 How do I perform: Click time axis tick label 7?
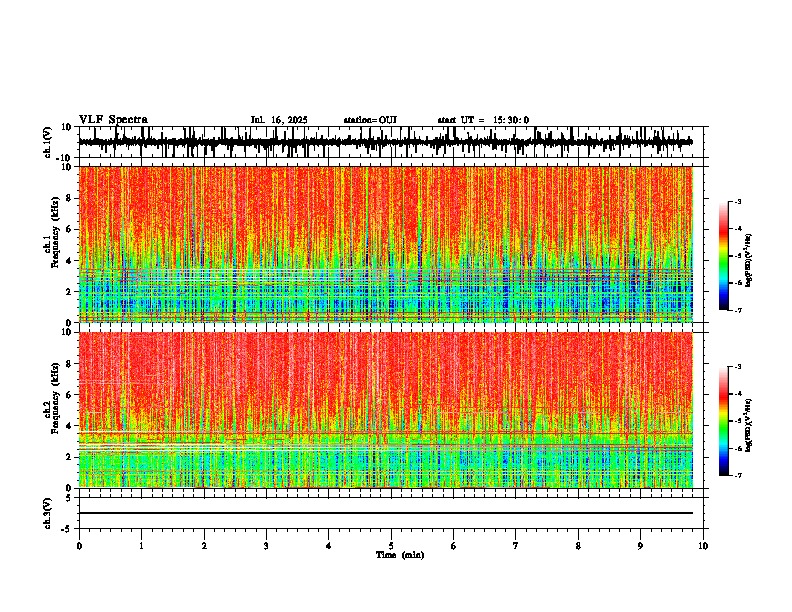(516, 546)
